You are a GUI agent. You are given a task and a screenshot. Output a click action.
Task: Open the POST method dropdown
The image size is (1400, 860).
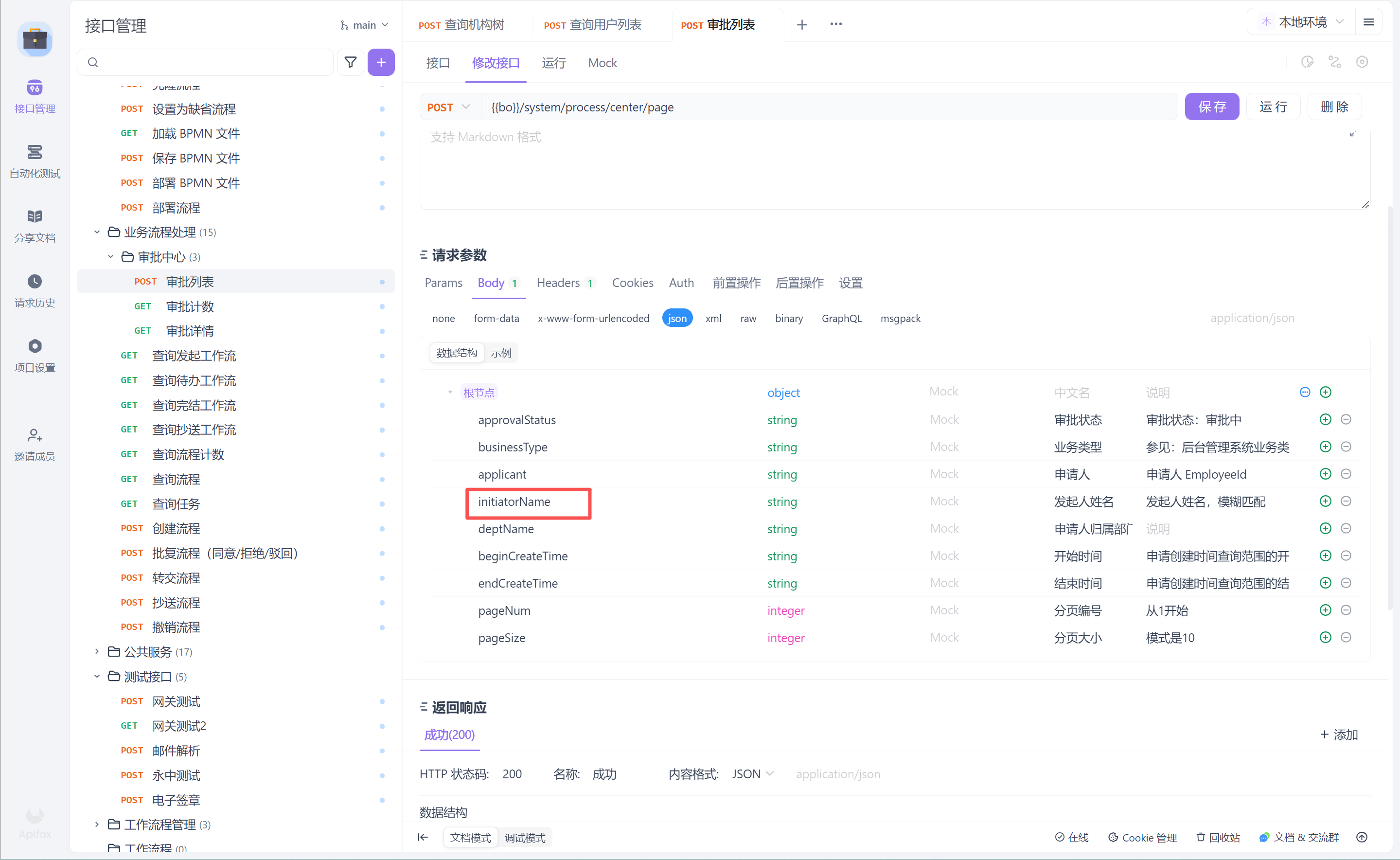click(449, 107)
